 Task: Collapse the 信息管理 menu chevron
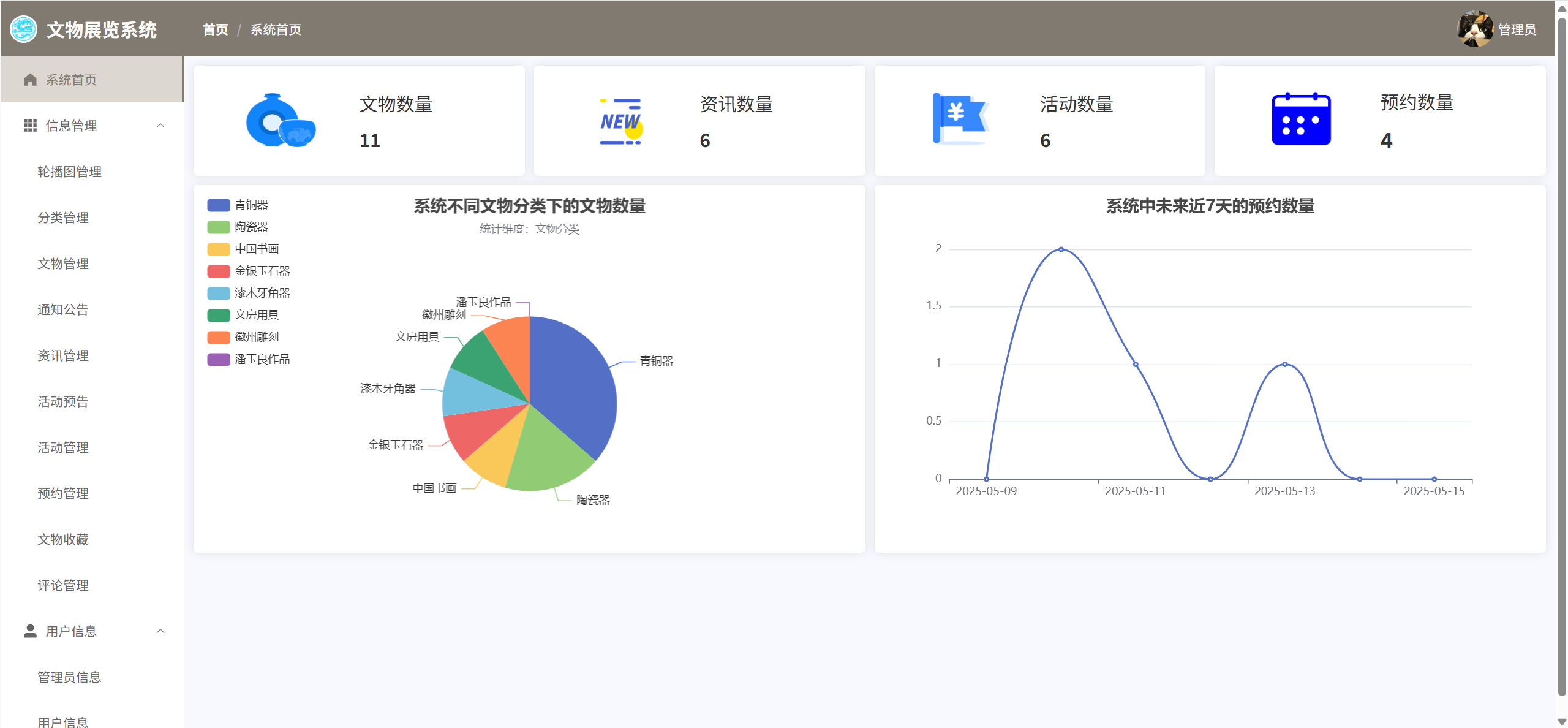coord(160,126)
